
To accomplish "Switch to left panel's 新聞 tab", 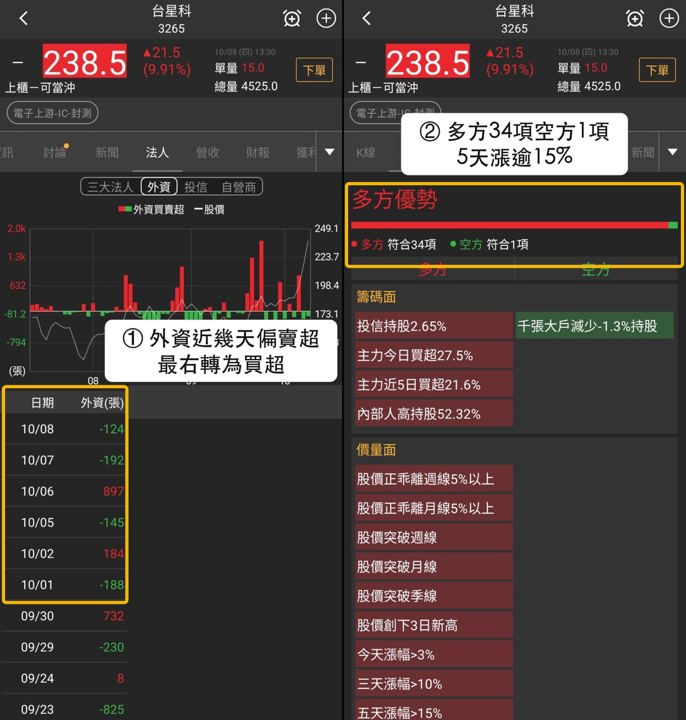I will click(x=107, y=152).
